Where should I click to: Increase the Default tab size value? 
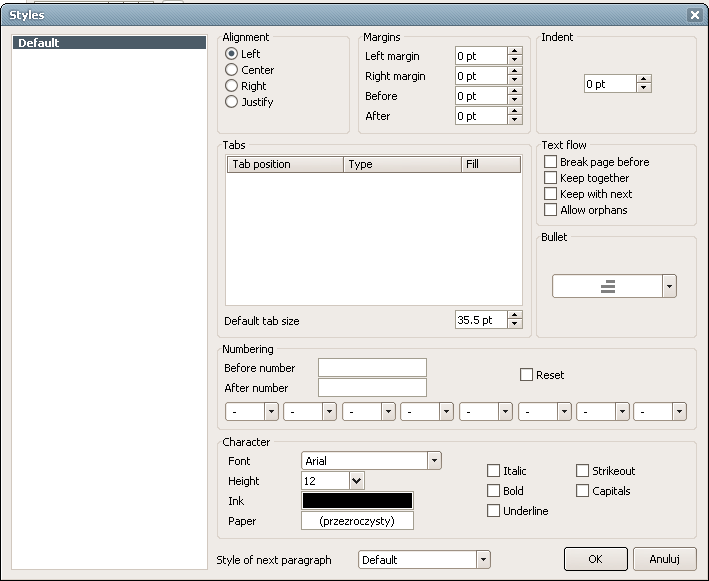(515, 316)
